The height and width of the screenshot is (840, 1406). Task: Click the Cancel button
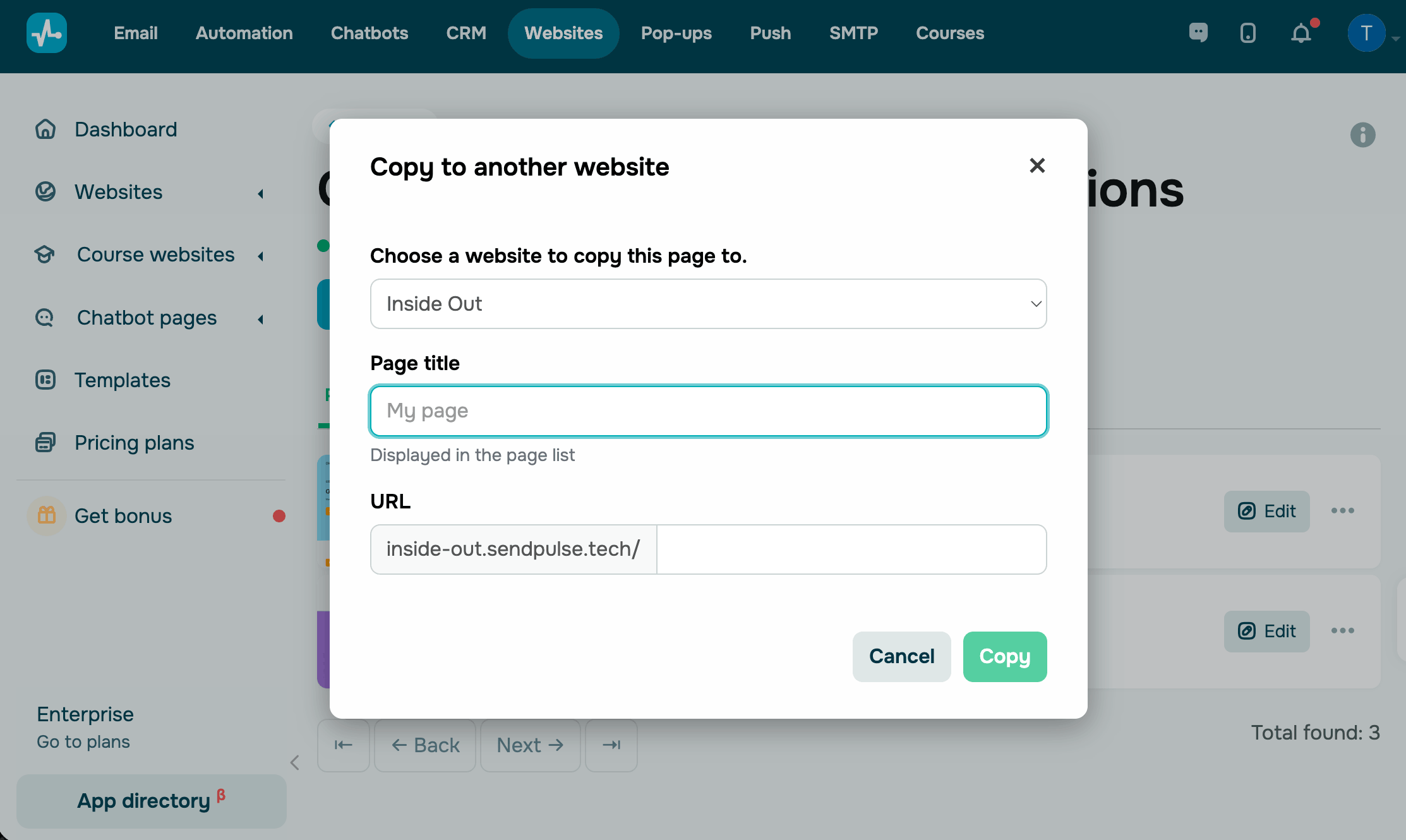coord(901,657)
